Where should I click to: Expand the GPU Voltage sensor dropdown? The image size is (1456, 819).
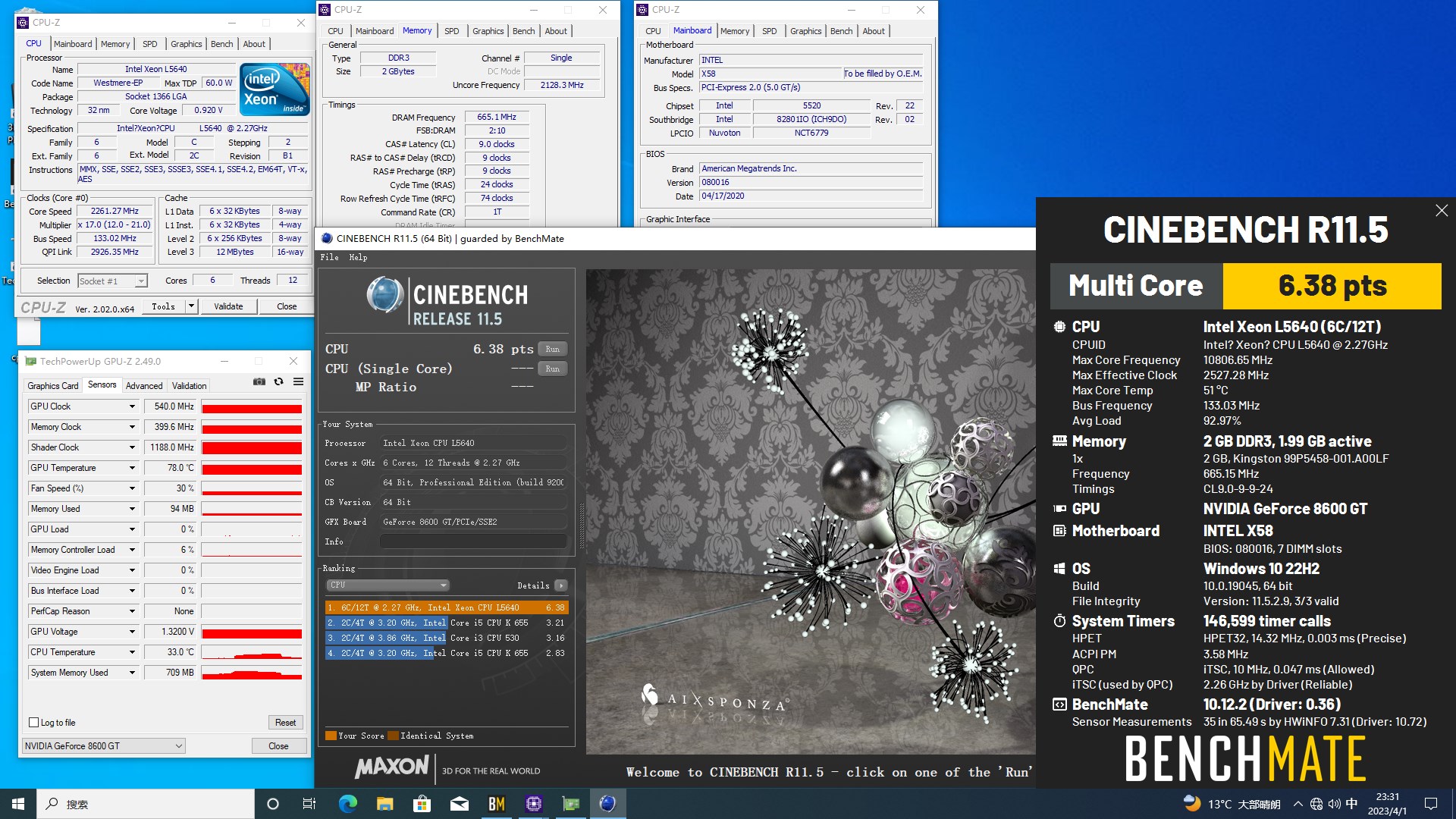(132, 632)
